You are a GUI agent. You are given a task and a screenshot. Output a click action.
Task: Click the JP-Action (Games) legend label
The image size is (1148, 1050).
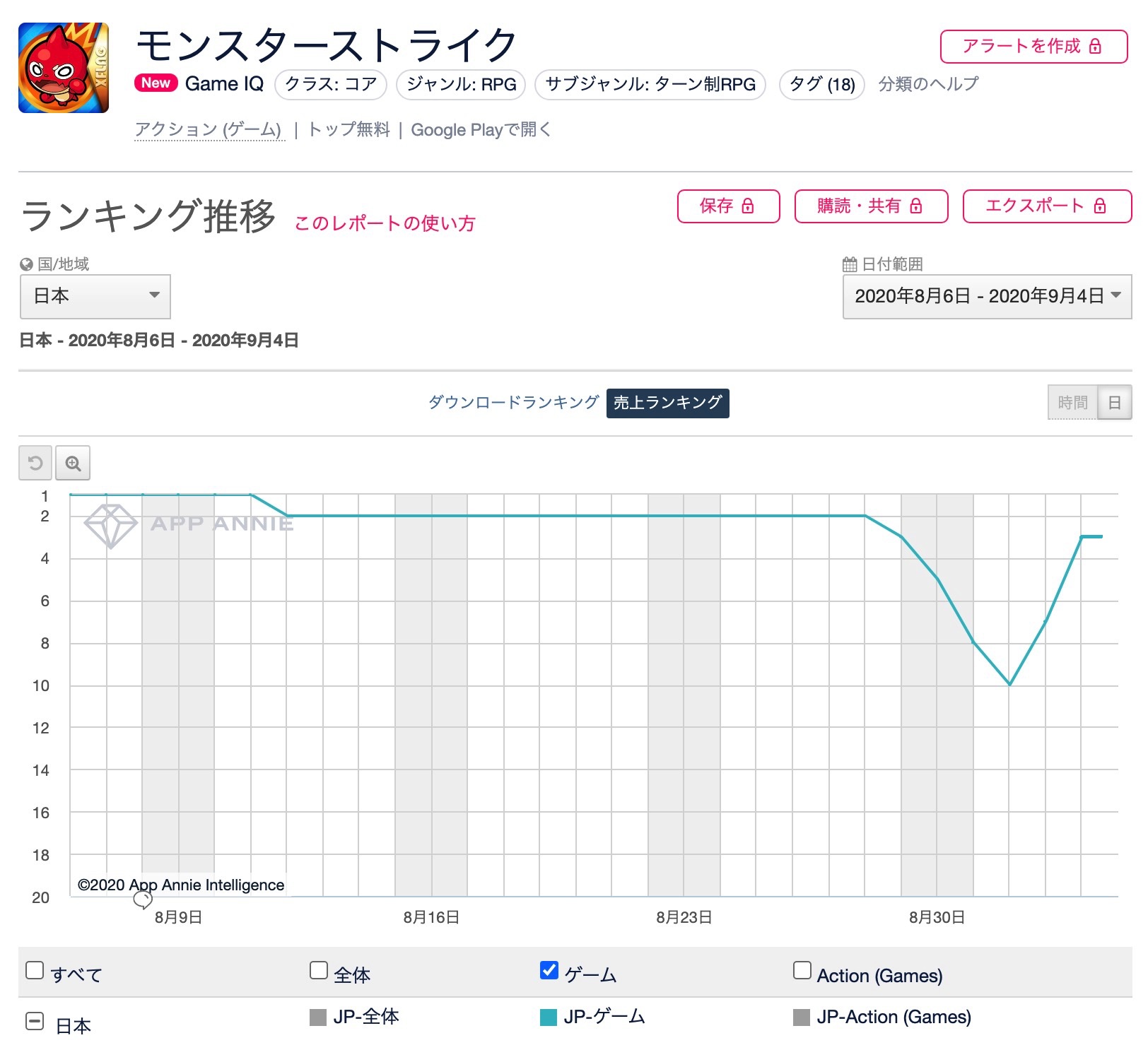[894, 1017]
